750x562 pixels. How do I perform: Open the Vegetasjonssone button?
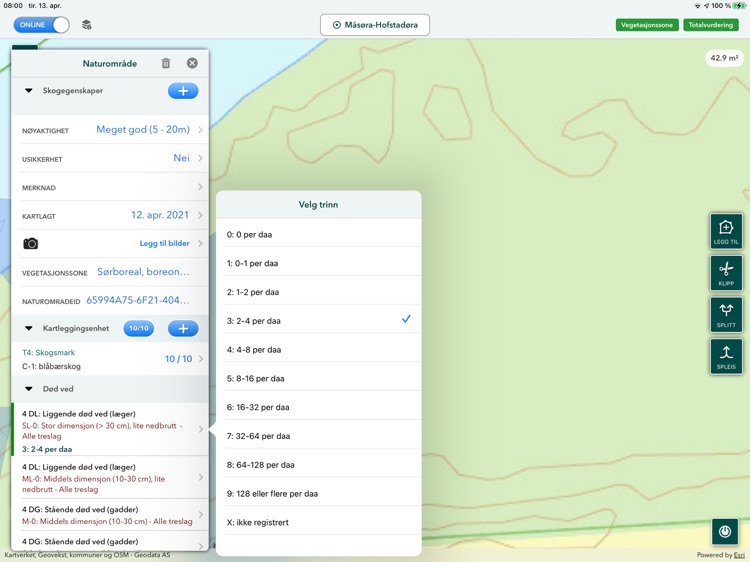click(647, 25)
